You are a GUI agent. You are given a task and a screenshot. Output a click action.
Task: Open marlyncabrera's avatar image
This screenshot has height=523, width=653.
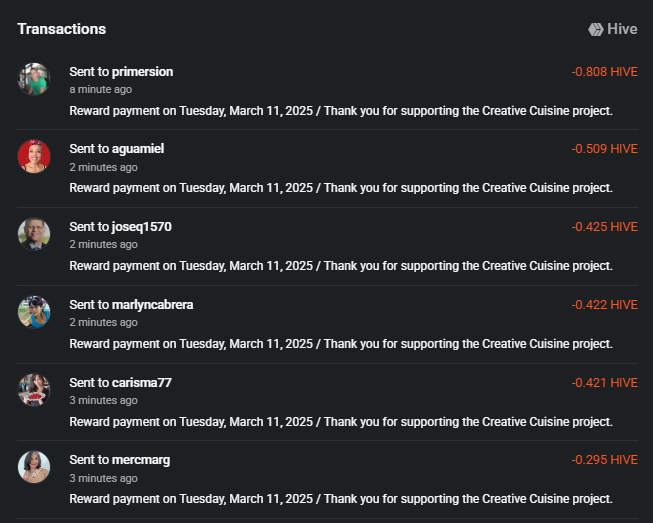(34, 312)
